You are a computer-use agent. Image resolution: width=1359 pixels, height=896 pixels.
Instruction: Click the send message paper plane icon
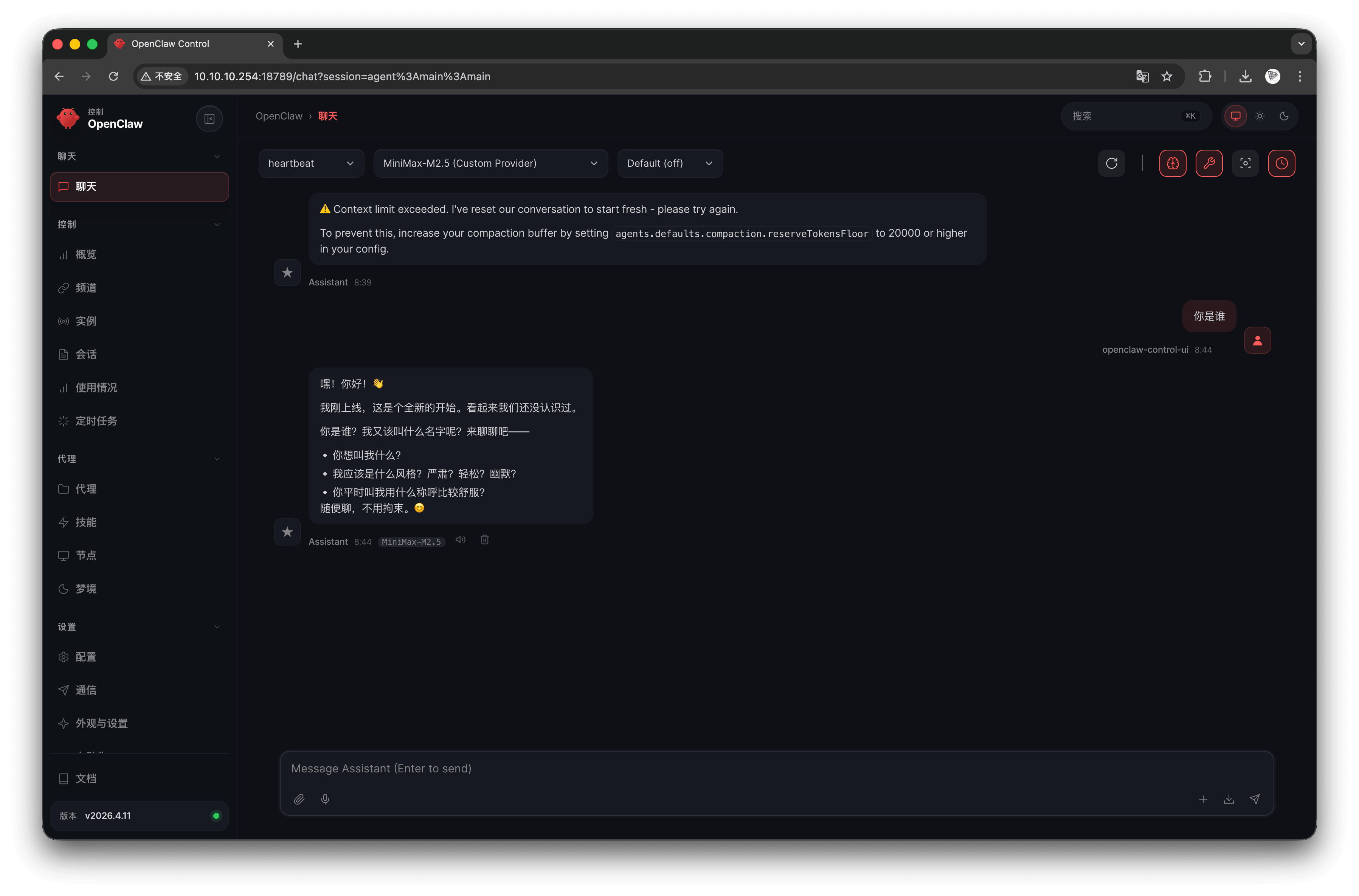(x=1254, y=799)
